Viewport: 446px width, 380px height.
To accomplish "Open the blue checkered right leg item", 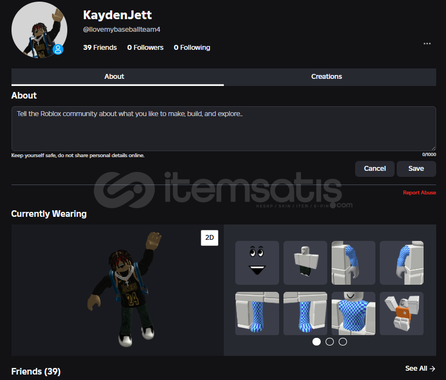I will click(x=305, y=313).
